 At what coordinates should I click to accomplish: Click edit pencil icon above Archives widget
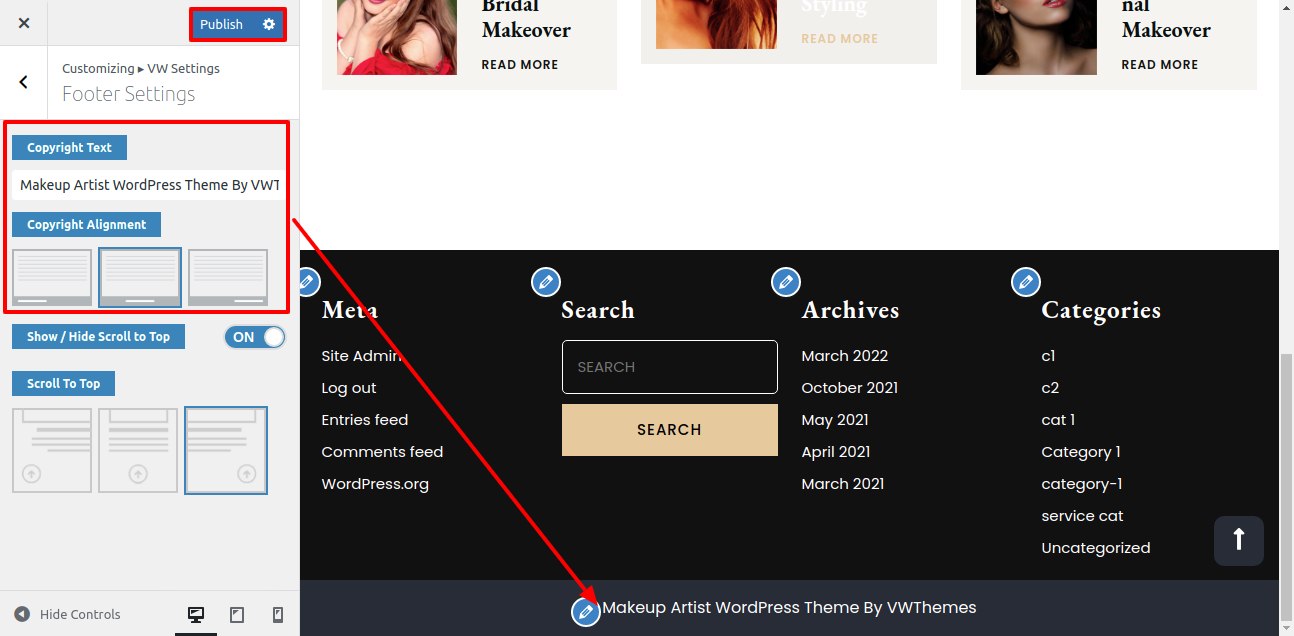click(786, 282)
